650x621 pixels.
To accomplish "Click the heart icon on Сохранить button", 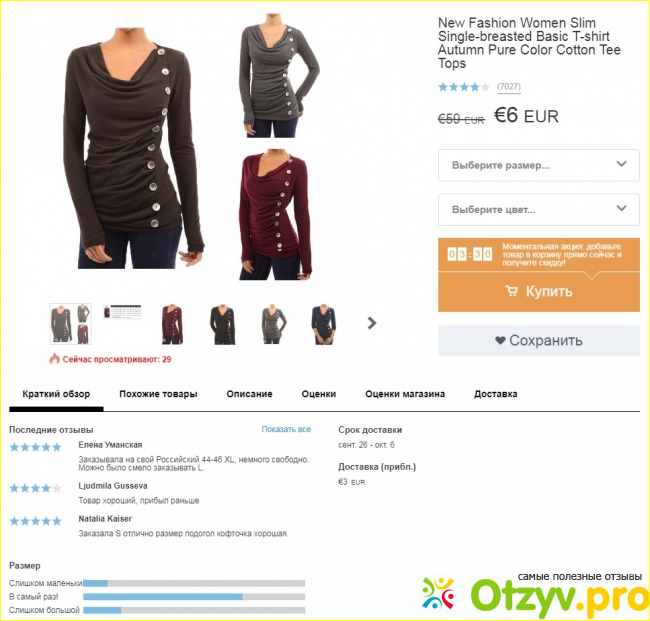I will (500, 340).
